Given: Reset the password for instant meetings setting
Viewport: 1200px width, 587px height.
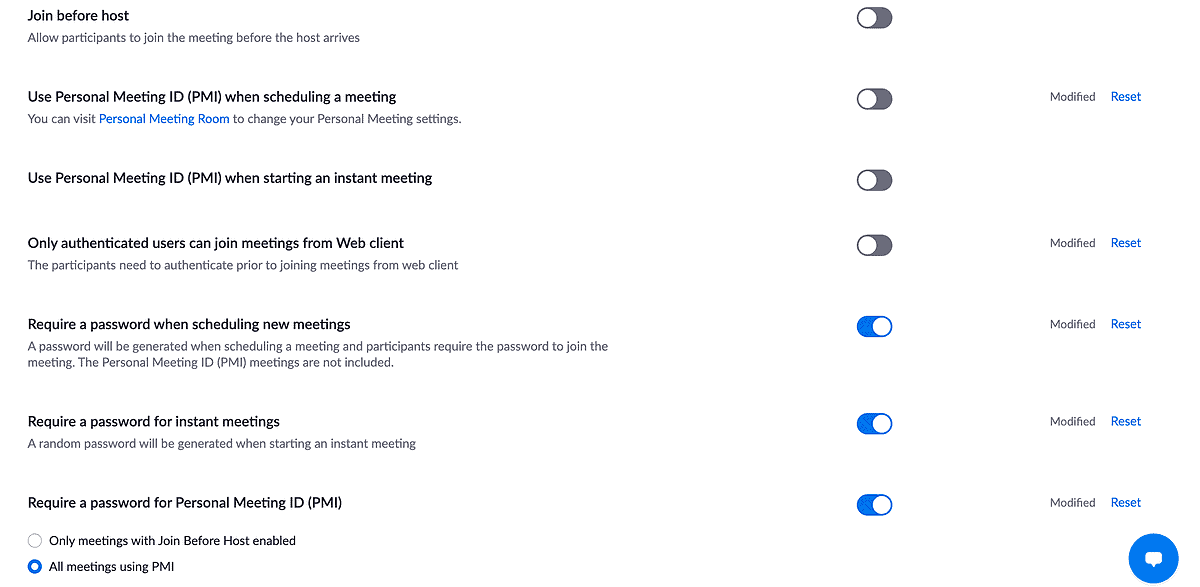Looking at the screenshot, I should click(1126, 422).
